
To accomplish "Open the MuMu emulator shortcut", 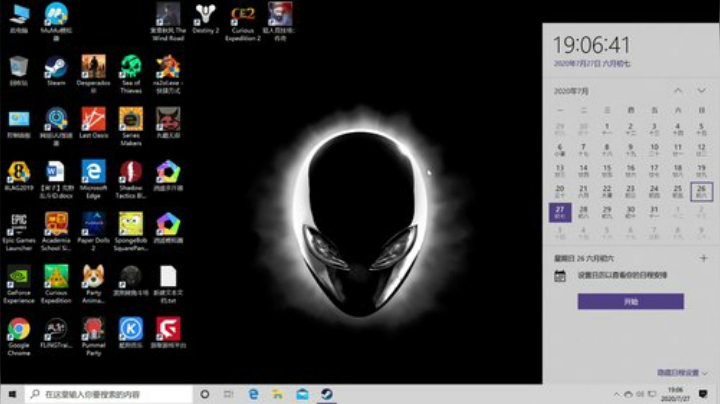I will coord(56,22).
